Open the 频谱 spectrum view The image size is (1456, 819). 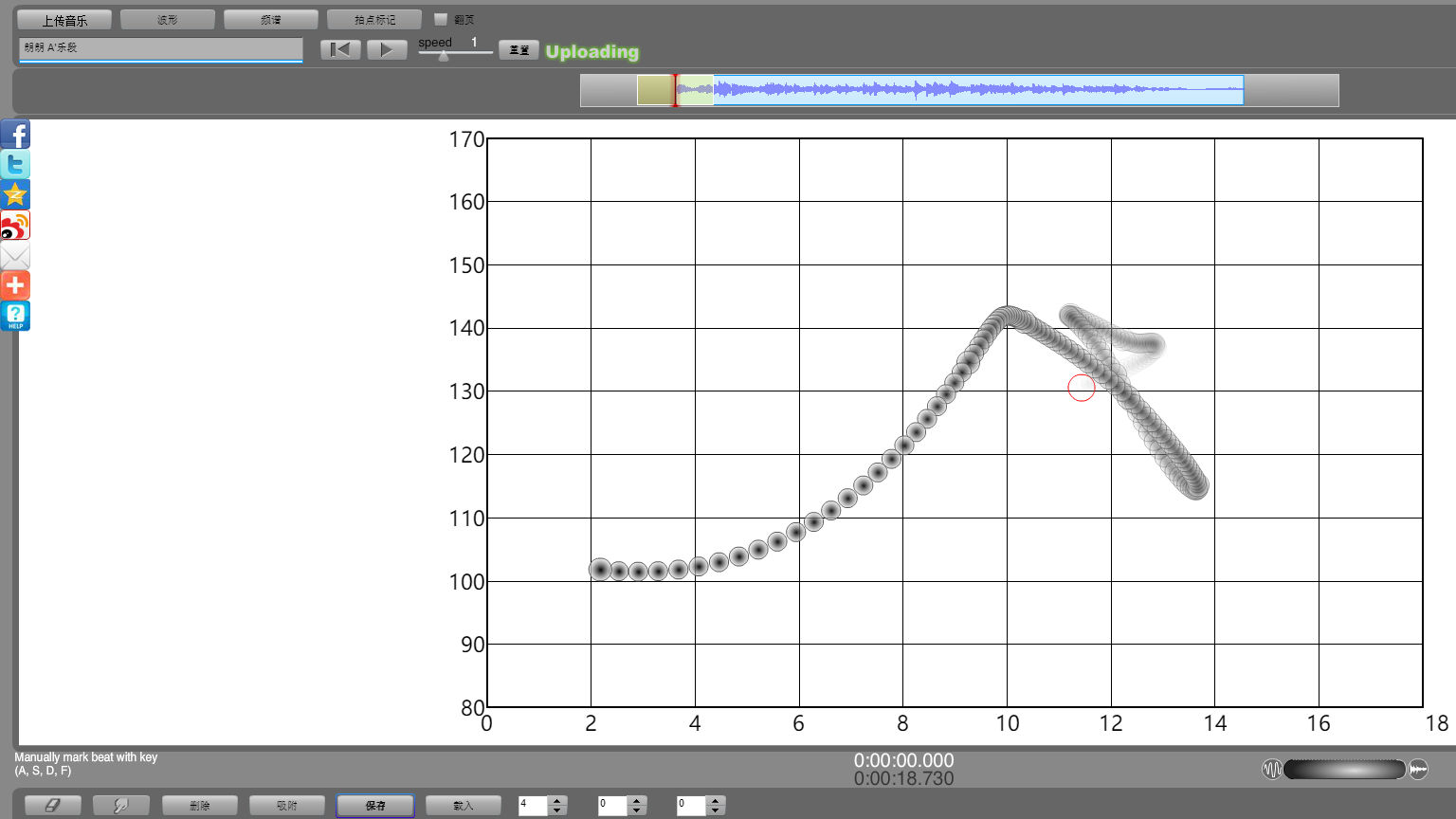[x=271, y=20]
